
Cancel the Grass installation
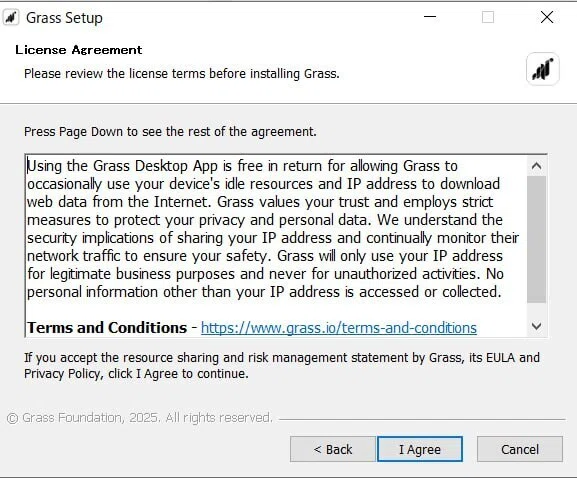520,449
